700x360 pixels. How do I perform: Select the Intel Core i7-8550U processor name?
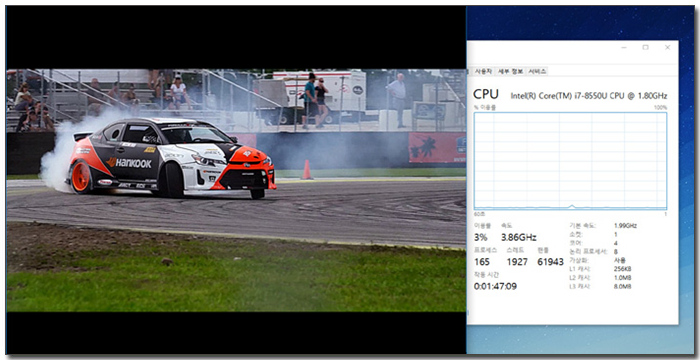[589, 96]
